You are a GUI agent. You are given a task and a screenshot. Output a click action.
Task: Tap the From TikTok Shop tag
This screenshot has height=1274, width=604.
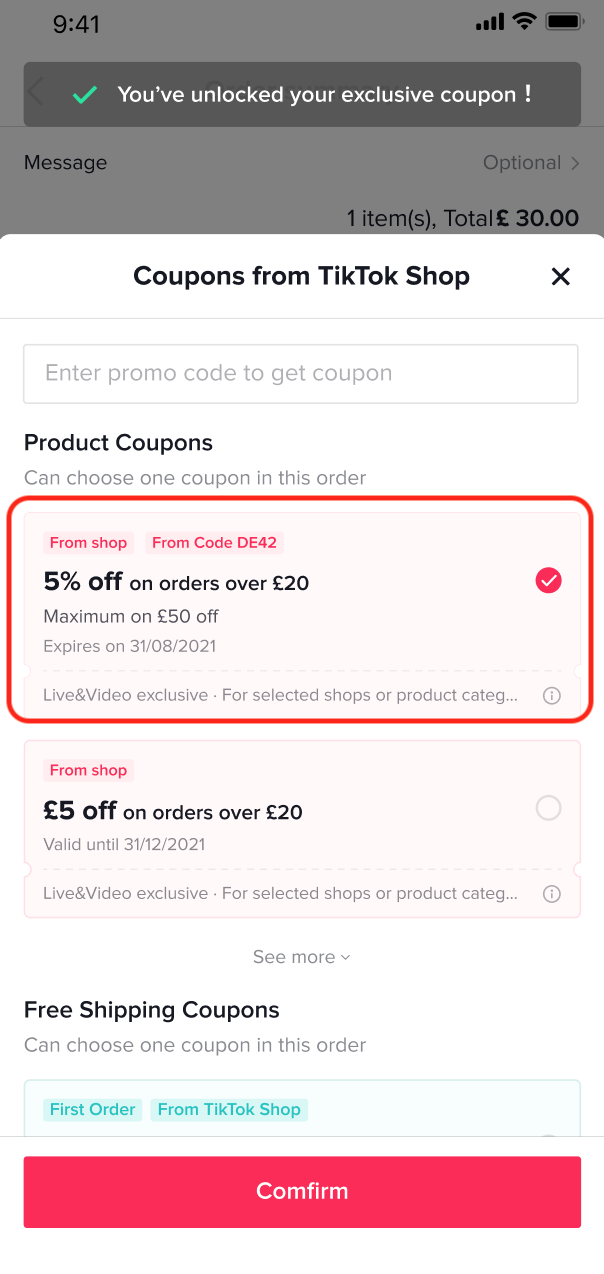point(229,1109)
